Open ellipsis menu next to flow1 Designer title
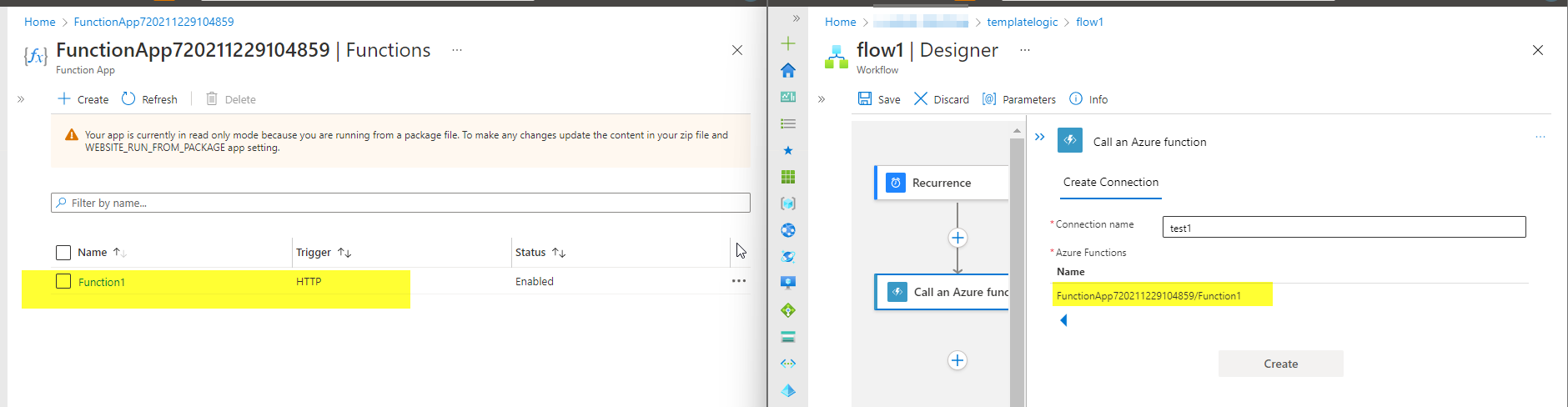Viewport: 1568px width, 407px height. (1025, 50)
